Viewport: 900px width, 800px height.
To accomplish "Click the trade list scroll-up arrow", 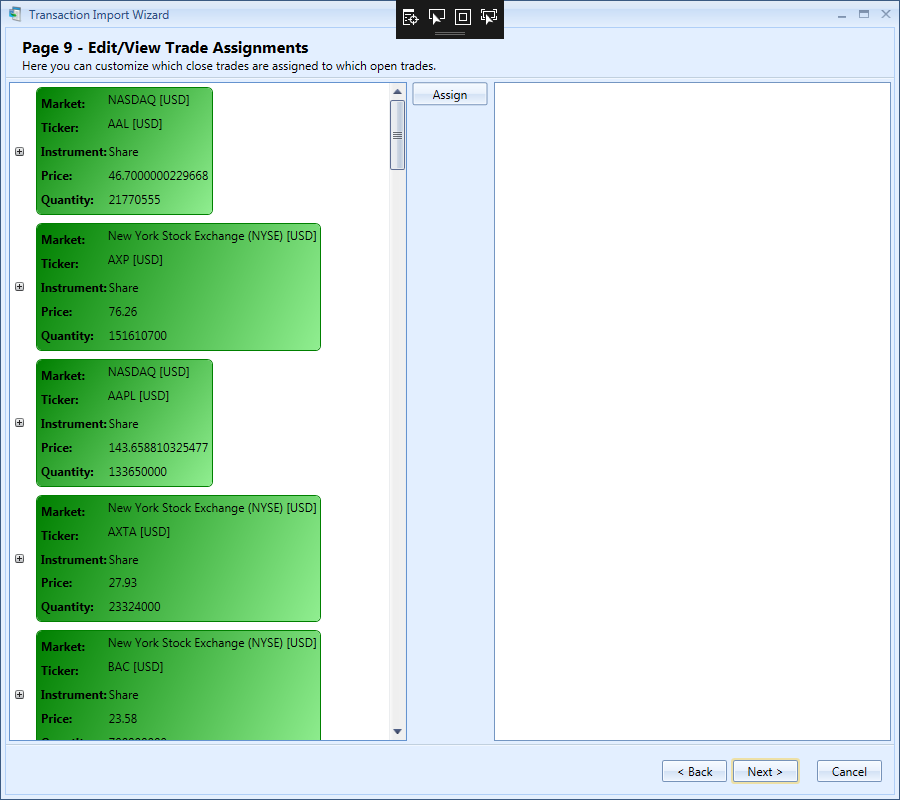I will (x=397, y=92).
